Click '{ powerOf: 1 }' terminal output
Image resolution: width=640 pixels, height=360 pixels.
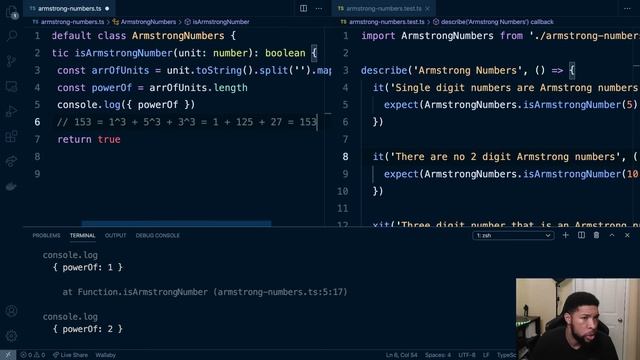(87, 267)
